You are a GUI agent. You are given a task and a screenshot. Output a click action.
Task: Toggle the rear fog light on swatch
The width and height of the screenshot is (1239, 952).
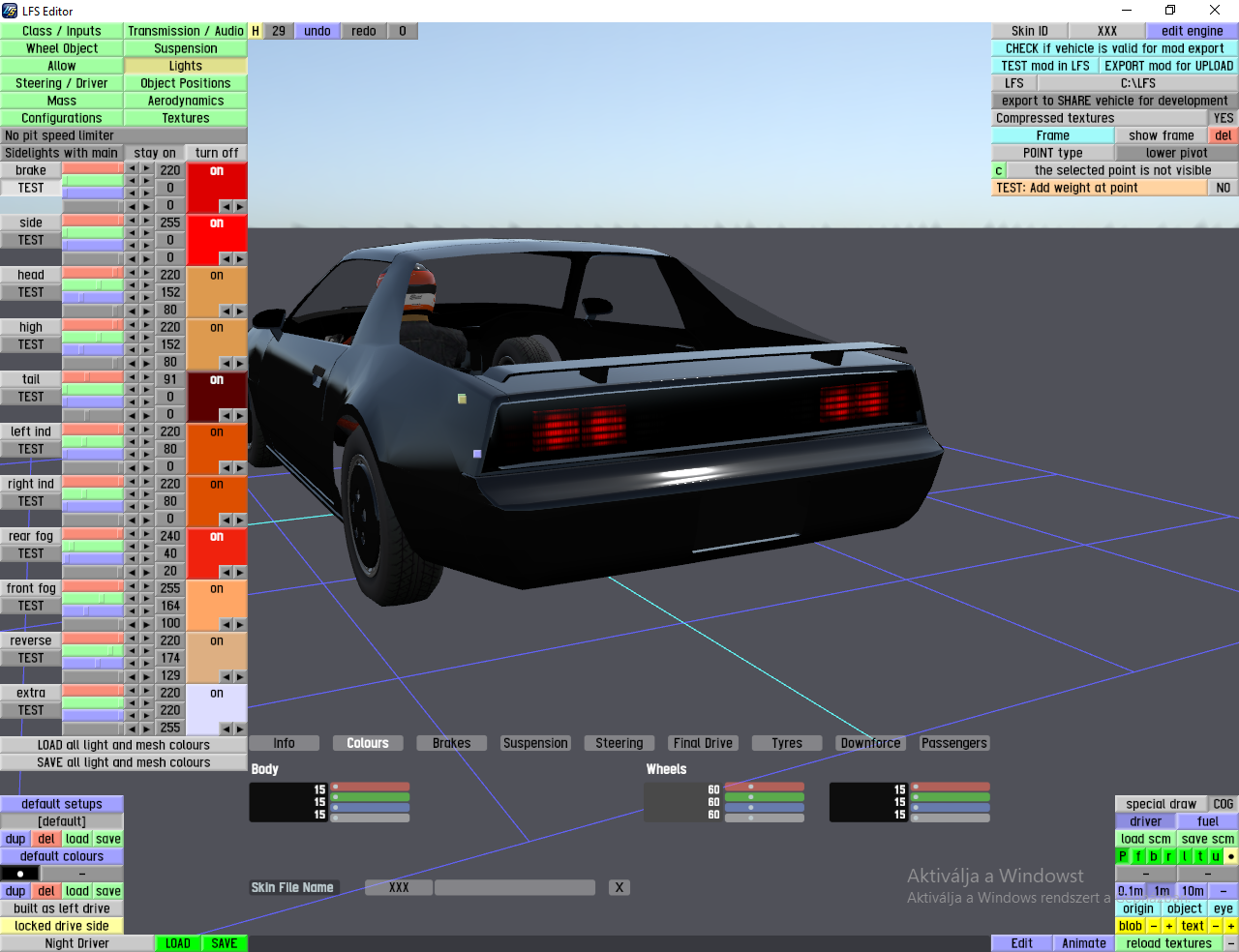[x=217, y=553]
